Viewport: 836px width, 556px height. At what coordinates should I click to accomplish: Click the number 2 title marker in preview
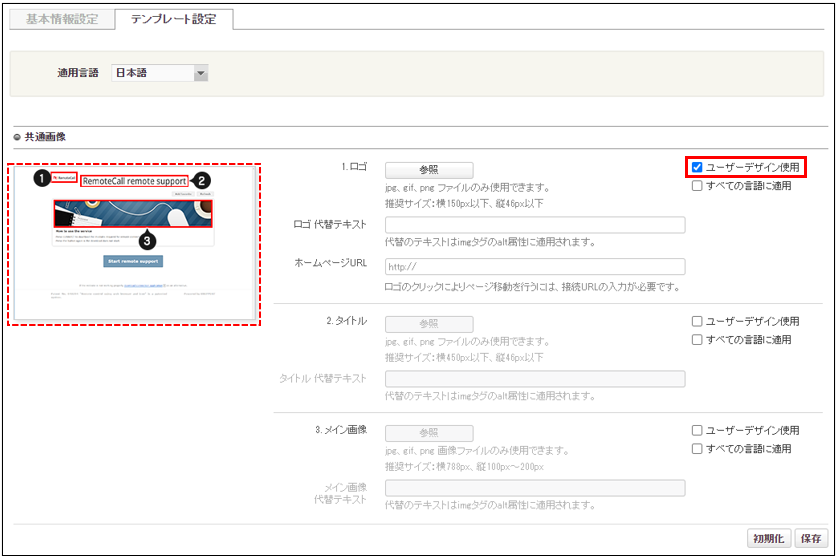click(x=201, y=181)
